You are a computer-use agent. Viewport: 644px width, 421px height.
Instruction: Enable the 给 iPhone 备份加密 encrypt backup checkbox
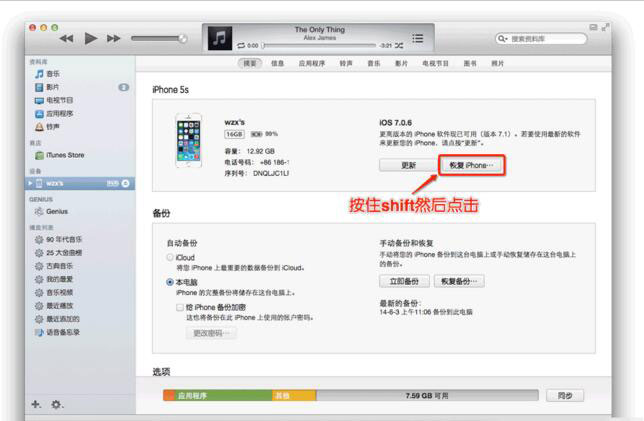pos(179,307)
